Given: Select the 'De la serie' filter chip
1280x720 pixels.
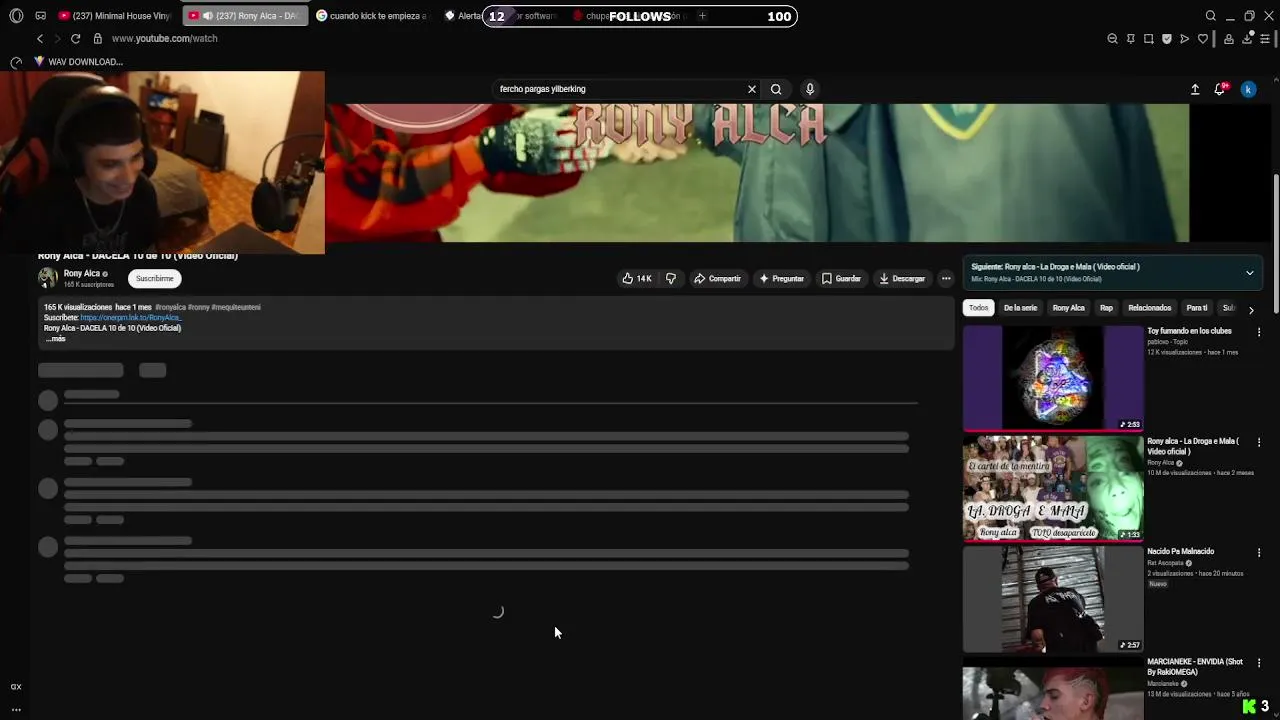Looking at the screenshot, I should (x=1020, y=308).
